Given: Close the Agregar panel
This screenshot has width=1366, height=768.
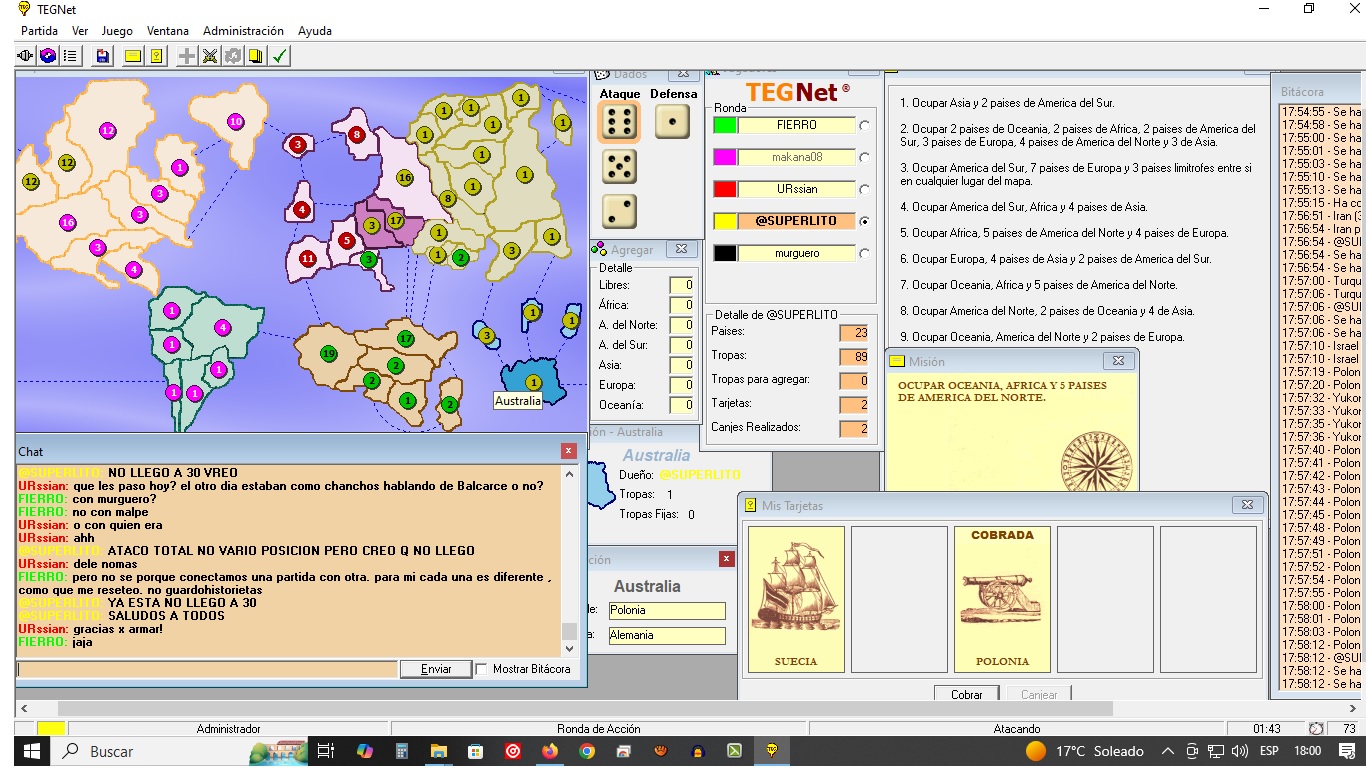Looking at the screenshot, I should [681, 249].
